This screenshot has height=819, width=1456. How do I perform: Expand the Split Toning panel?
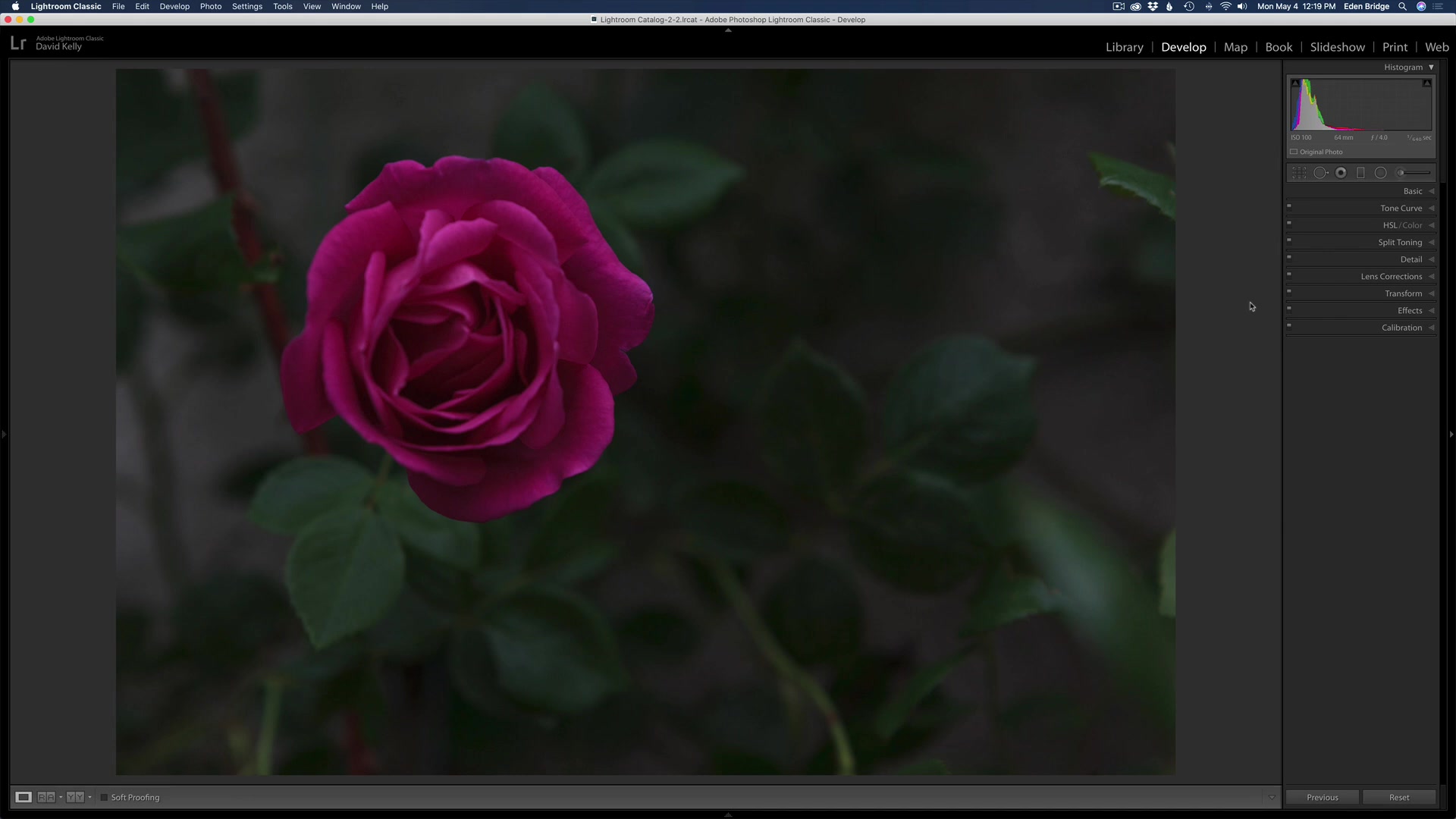(x=1431, y=243)
